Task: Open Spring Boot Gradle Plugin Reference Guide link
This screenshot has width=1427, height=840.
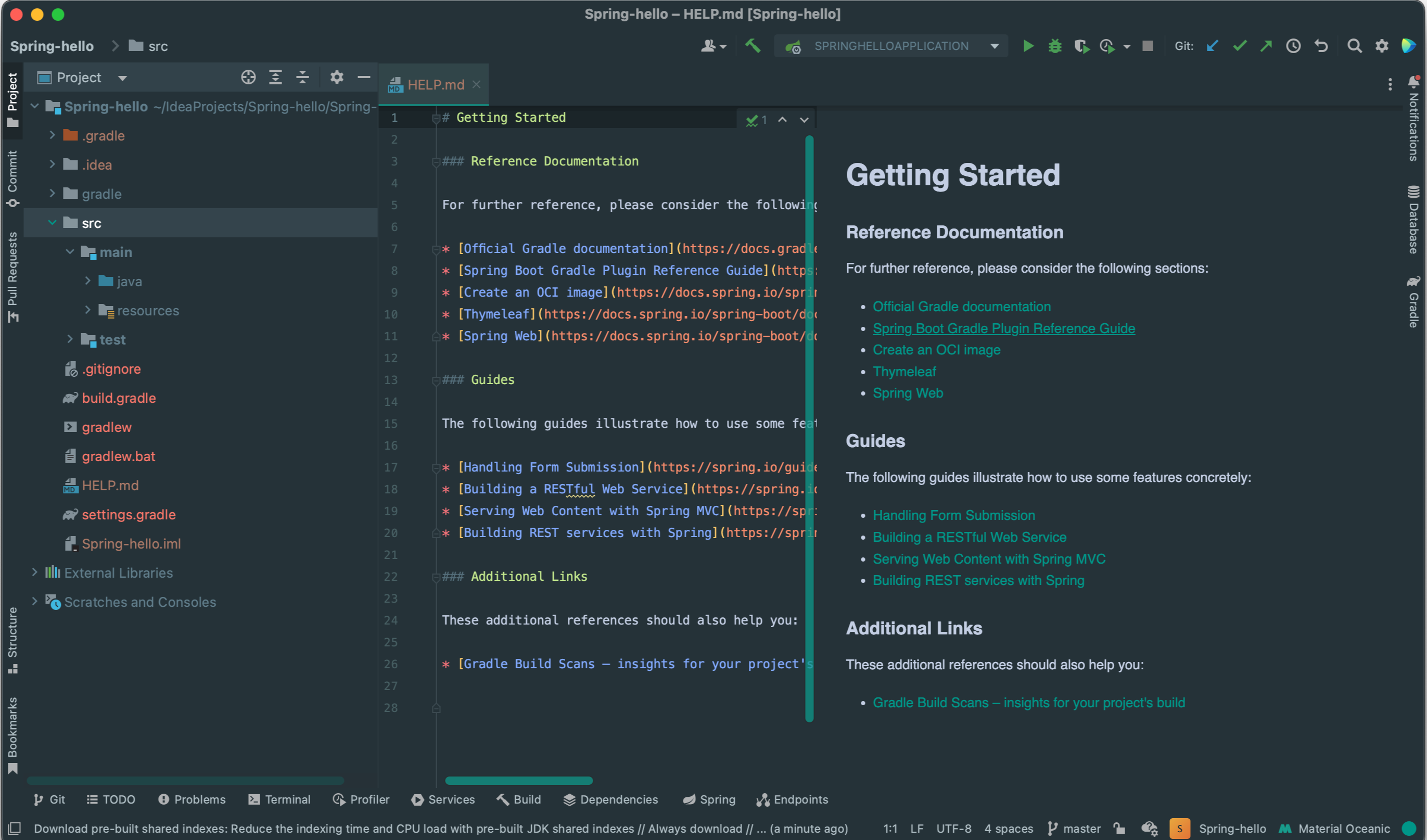Action: 1003,328
